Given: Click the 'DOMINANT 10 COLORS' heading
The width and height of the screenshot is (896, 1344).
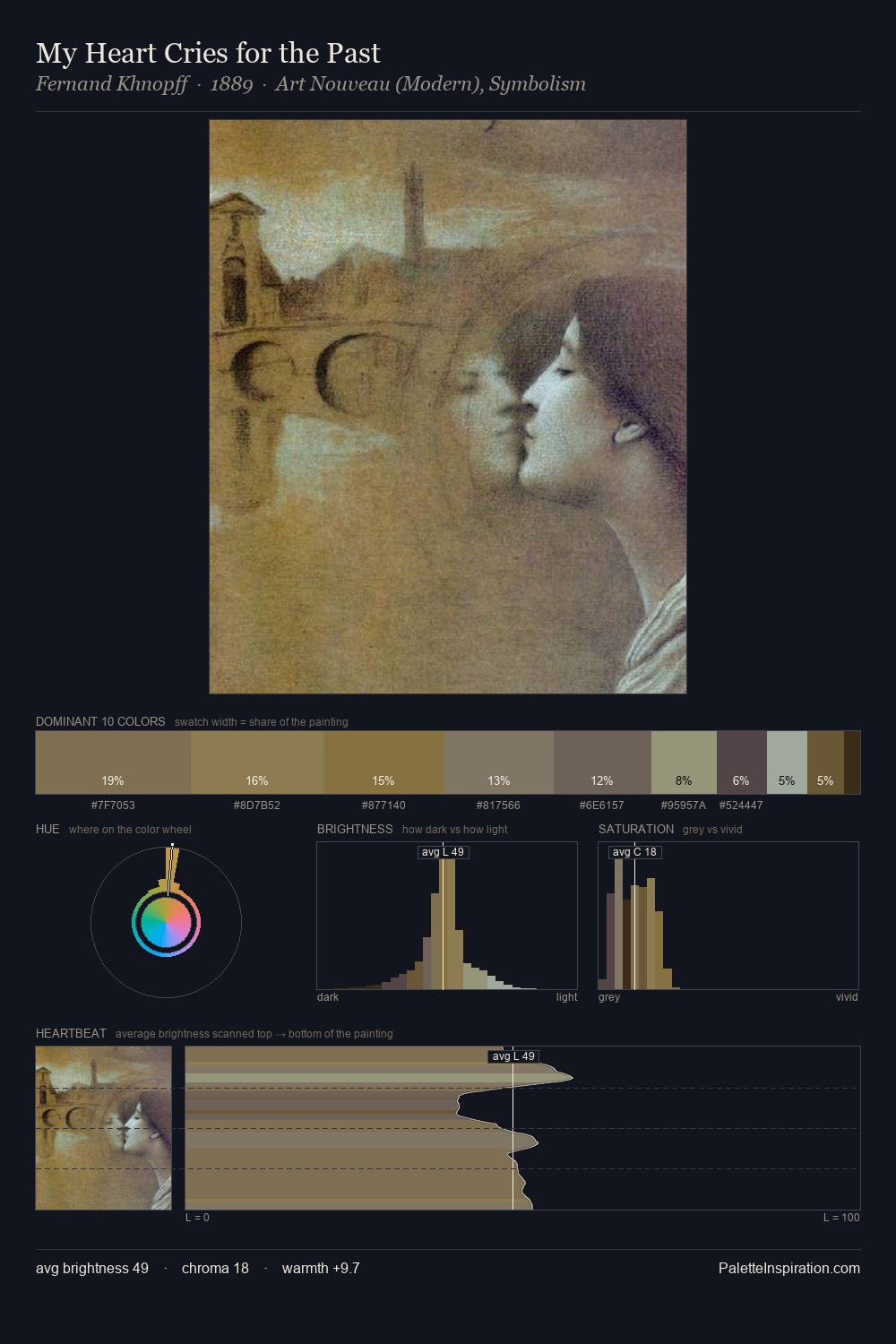Looking at the screenshot, I should [x=100, y=721].
